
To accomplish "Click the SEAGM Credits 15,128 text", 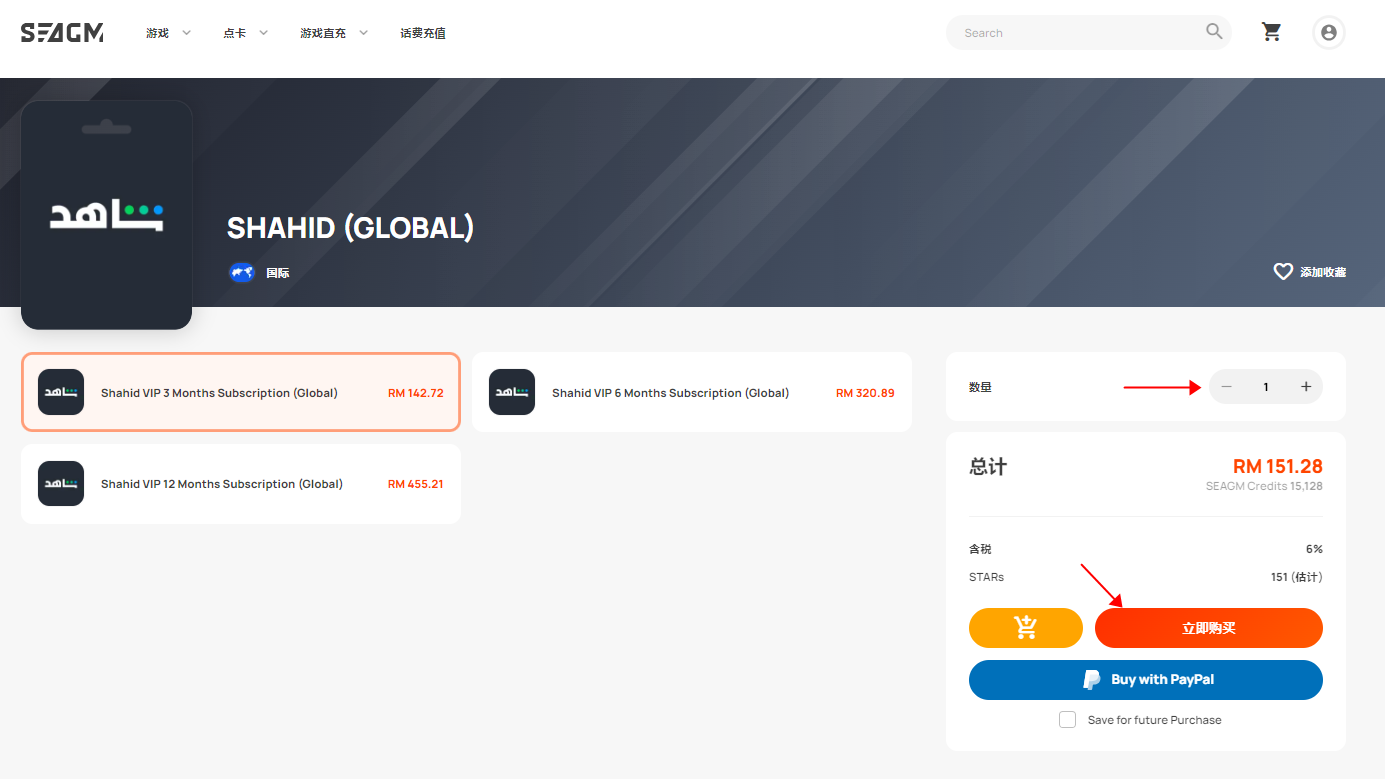I will click(x=1264, y=486).
